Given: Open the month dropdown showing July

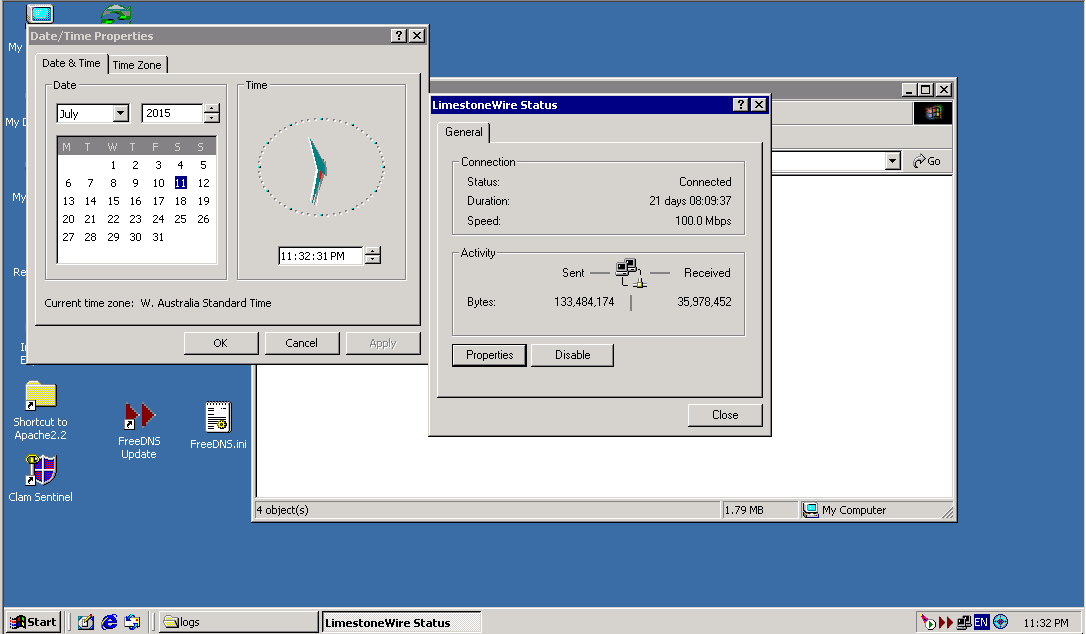Looking at the screenshot, I should [x=121, y=113].
